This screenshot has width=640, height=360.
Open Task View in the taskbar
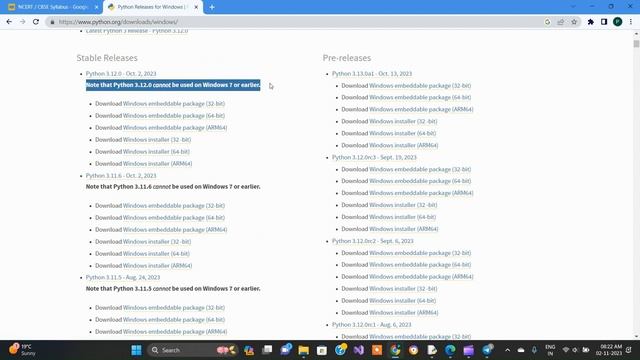pos(267,350)
